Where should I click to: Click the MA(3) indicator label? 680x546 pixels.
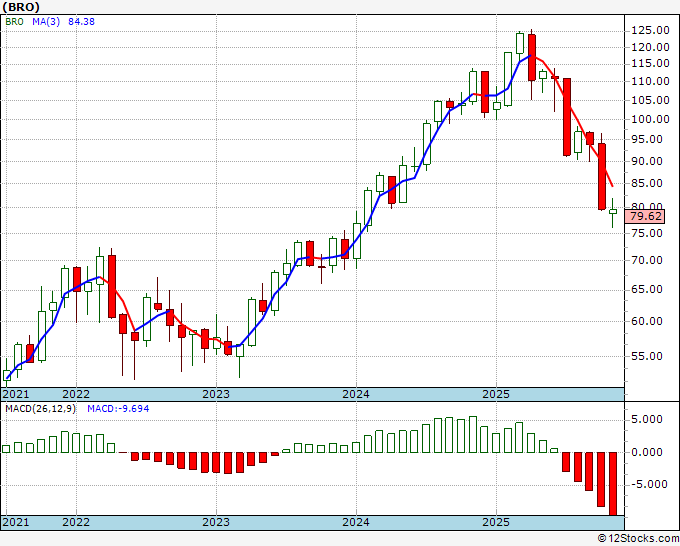tap(46, 22)
